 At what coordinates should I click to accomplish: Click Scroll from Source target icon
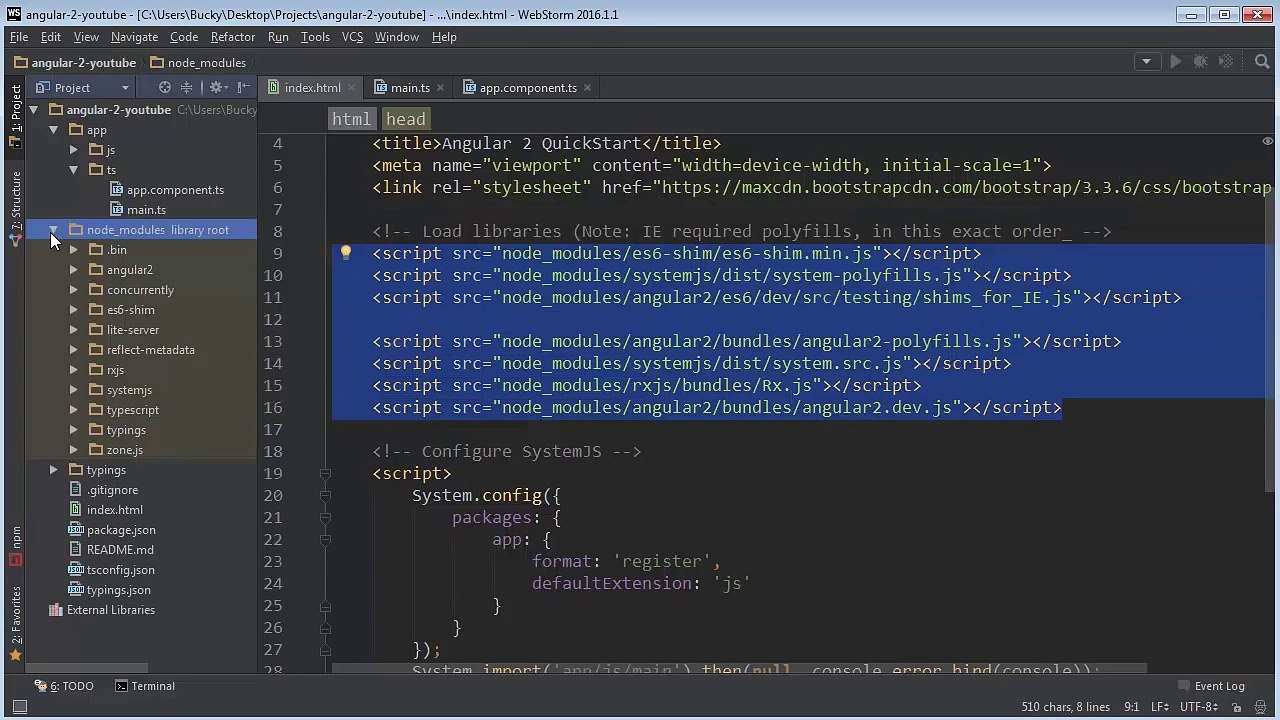tap(165, 88)
